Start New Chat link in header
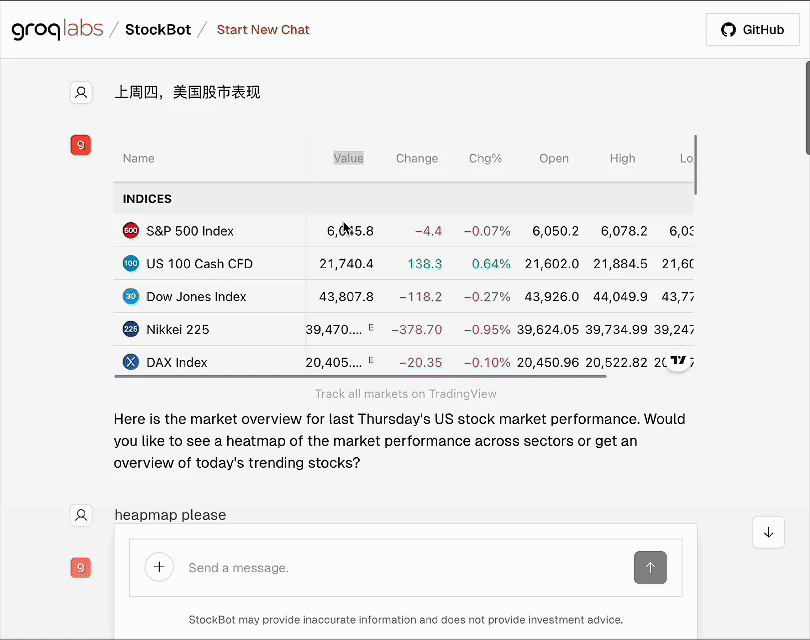This screenshot has width=810, height=640. [263, 29]
